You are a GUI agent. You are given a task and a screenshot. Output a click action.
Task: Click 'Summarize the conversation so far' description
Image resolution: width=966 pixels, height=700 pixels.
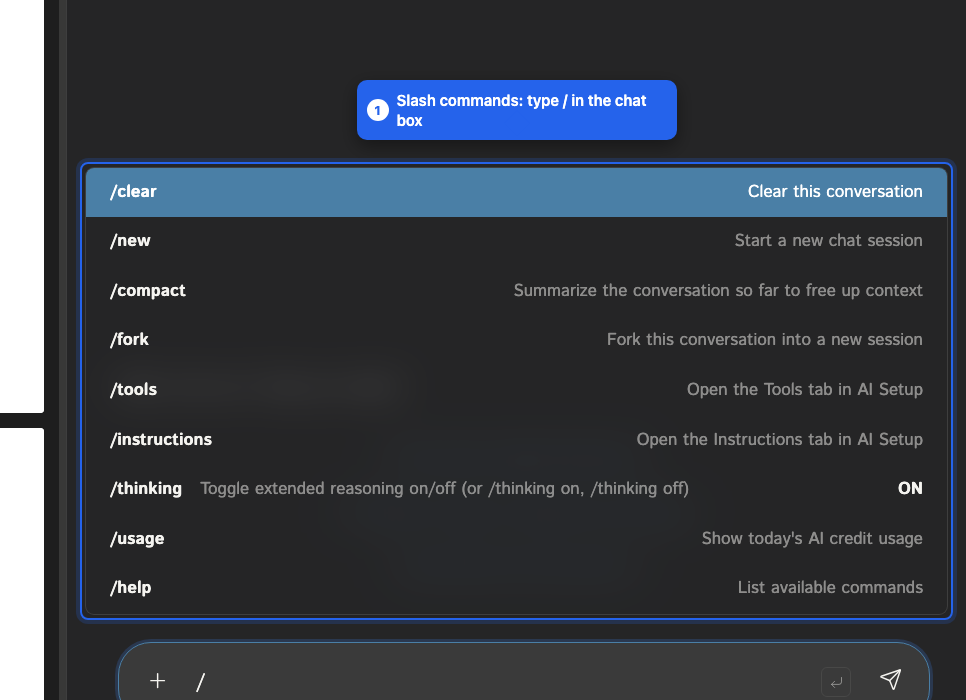click(x=718, y=290)
